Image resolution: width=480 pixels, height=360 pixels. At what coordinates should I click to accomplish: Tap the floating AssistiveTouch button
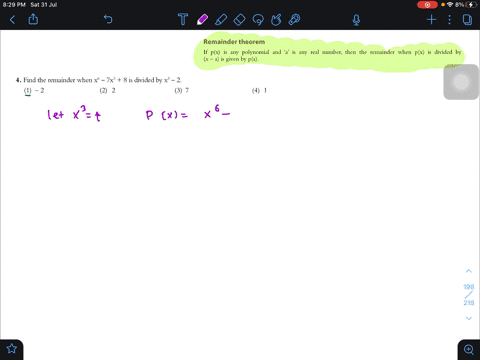point(461,82)
